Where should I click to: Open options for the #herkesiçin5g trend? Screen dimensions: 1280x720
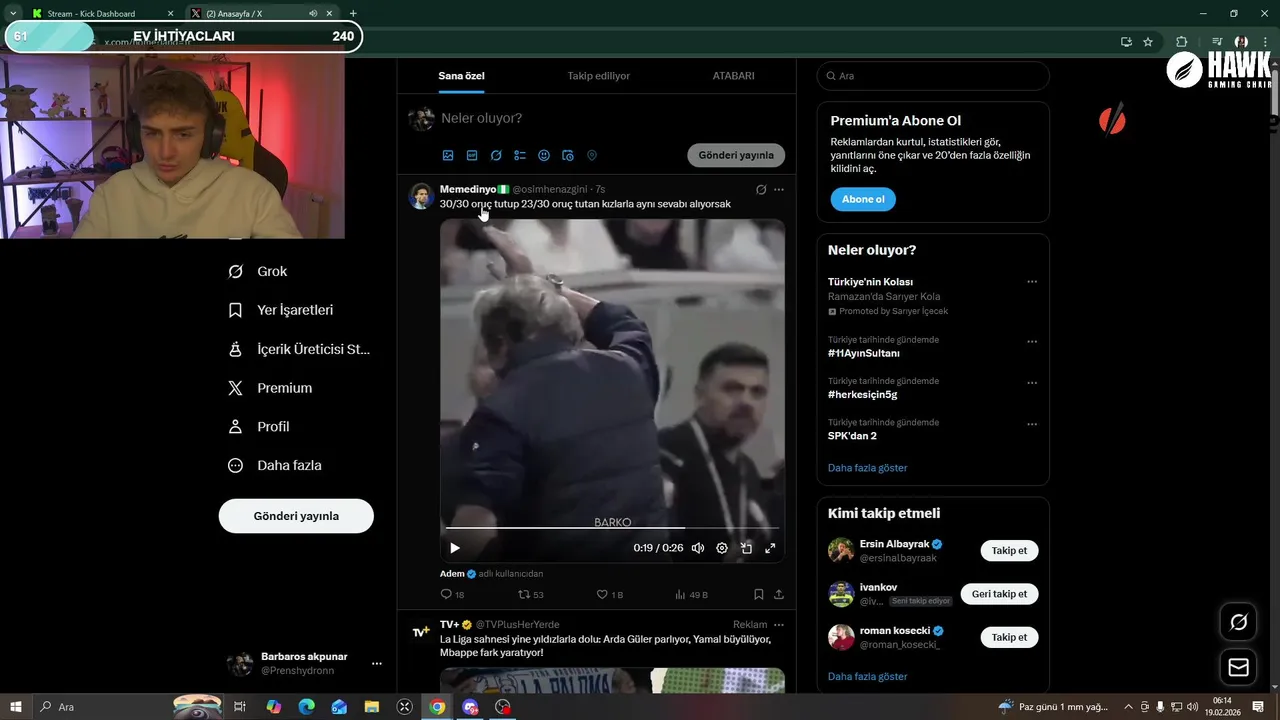pos(1032,383)
